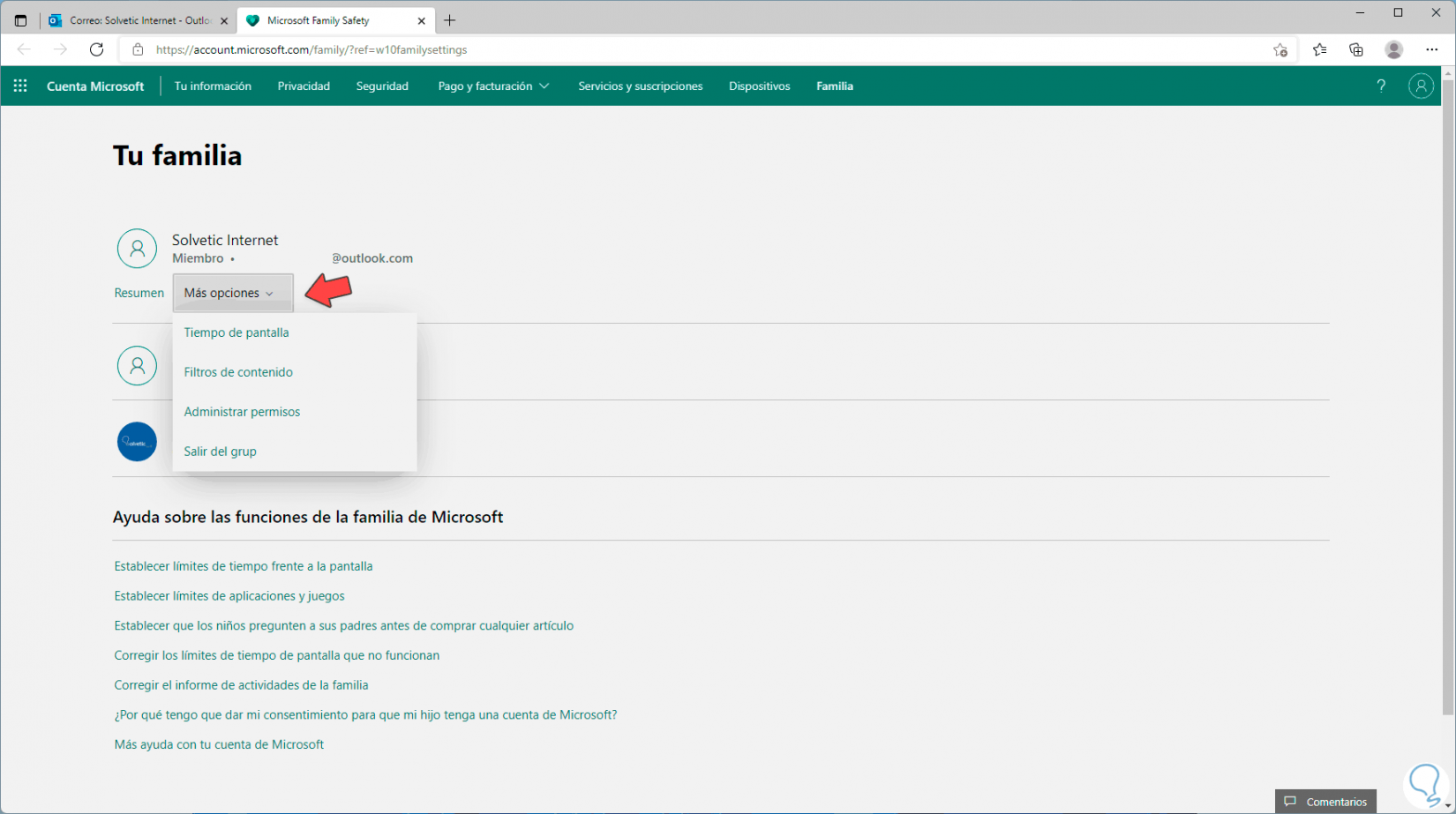The width and height of the screenshot is (1456, 814).
Task: Switch to the Correo: Solvetic Internet tab
Action: tap(139, 20)
